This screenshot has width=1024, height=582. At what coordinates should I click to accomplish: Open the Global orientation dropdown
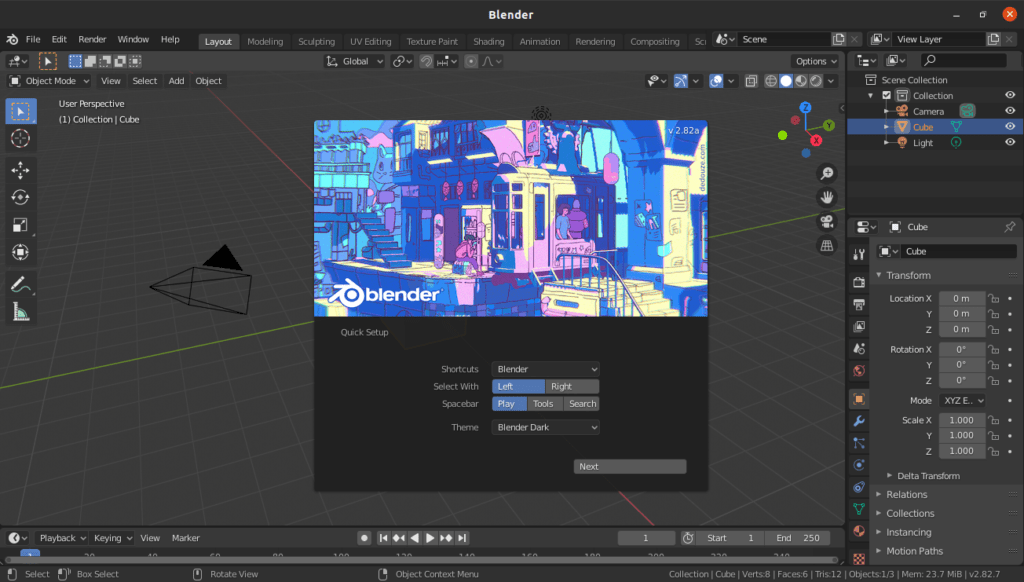click(x=355, y=61)
